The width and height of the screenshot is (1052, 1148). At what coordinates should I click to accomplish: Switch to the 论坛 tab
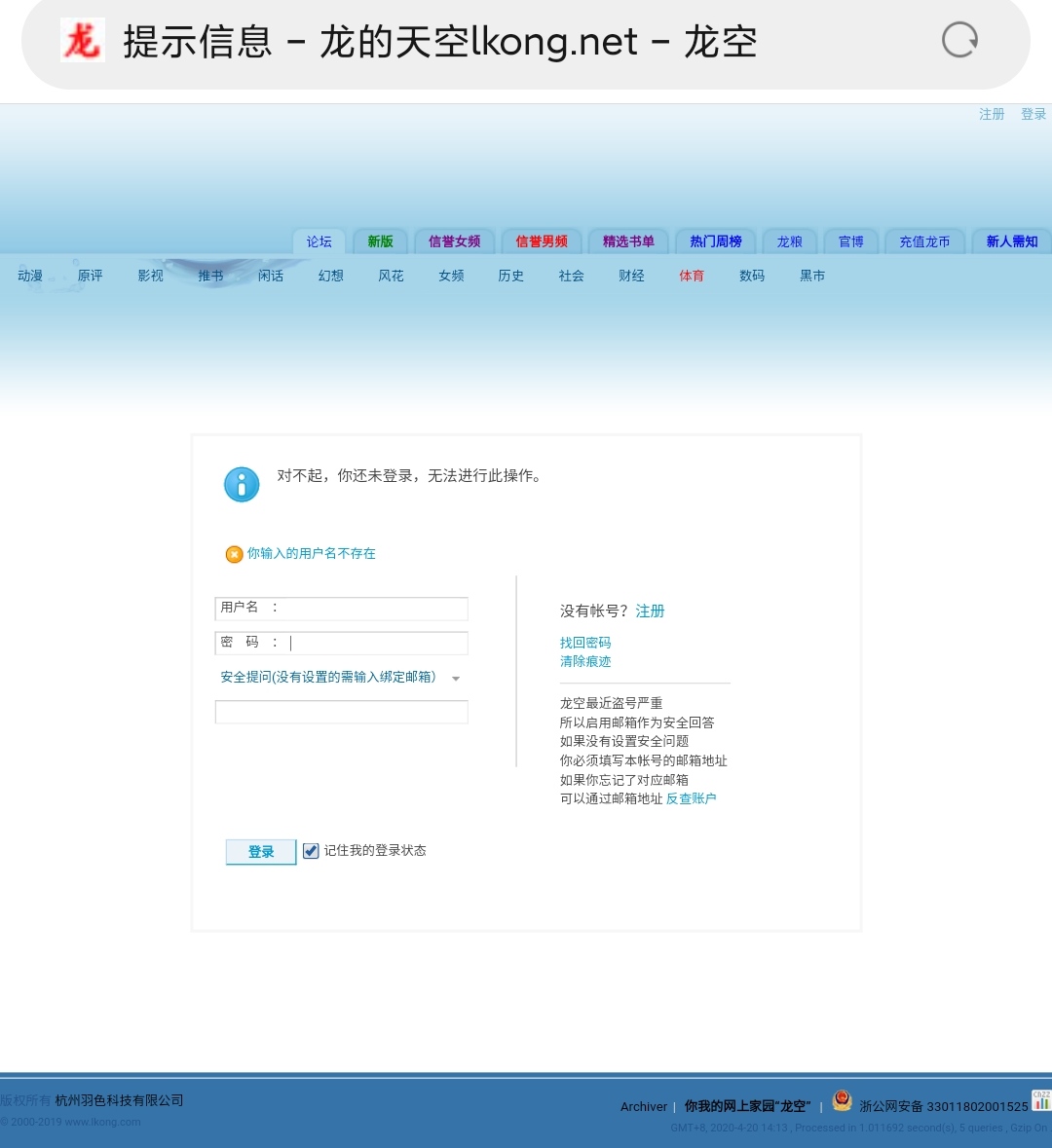click(x=319, y=241)
